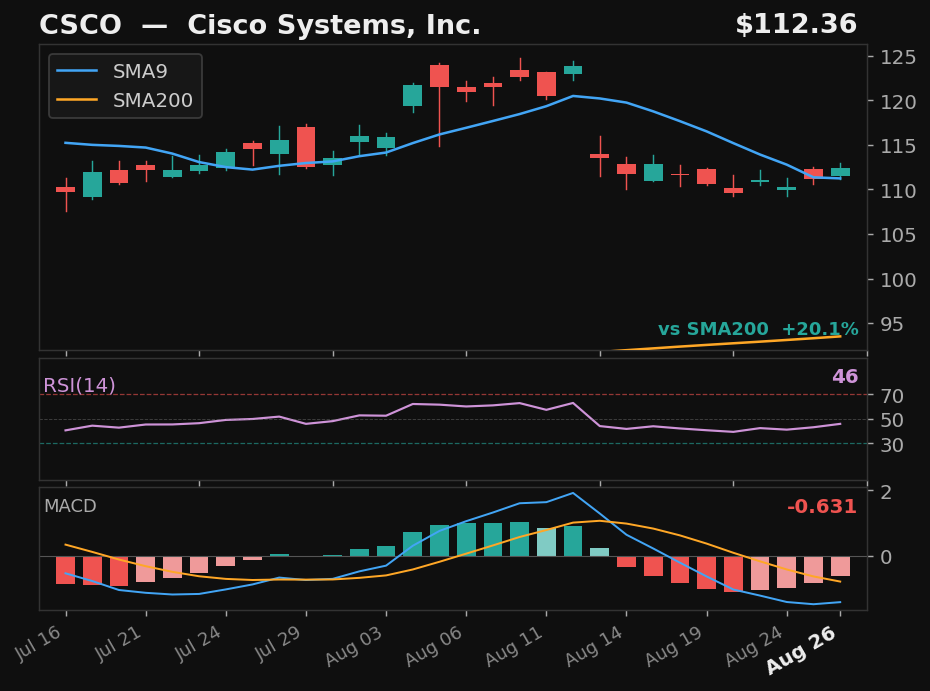Click the RSI current value 46
Screen dimensions: 930x691
coord(845,377)
